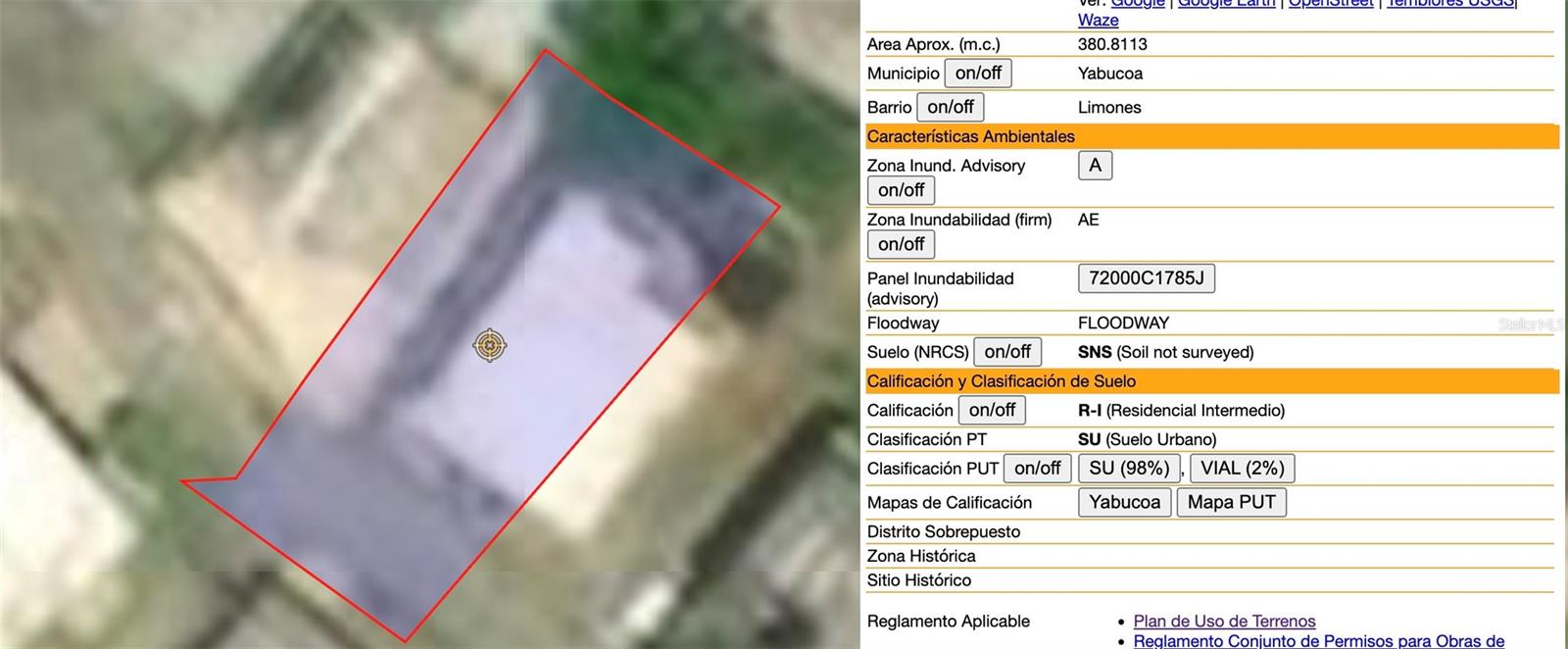This screenshot has width=1568, height=649.
Task: Open the Waze link
Action: point(1098,20)
